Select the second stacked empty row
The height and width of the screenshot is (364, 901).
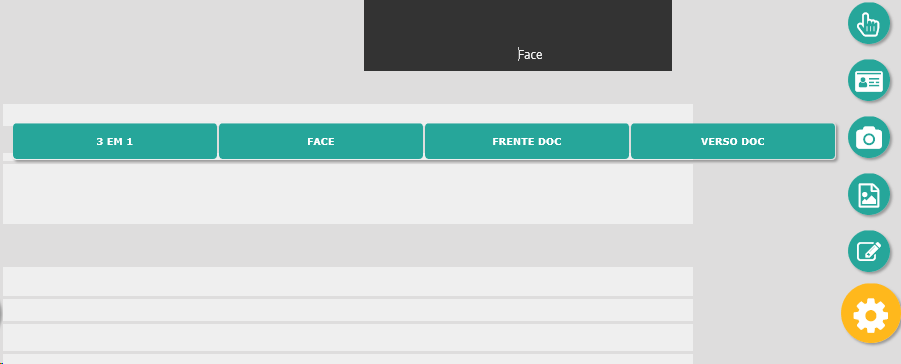[x=348, y=310]
